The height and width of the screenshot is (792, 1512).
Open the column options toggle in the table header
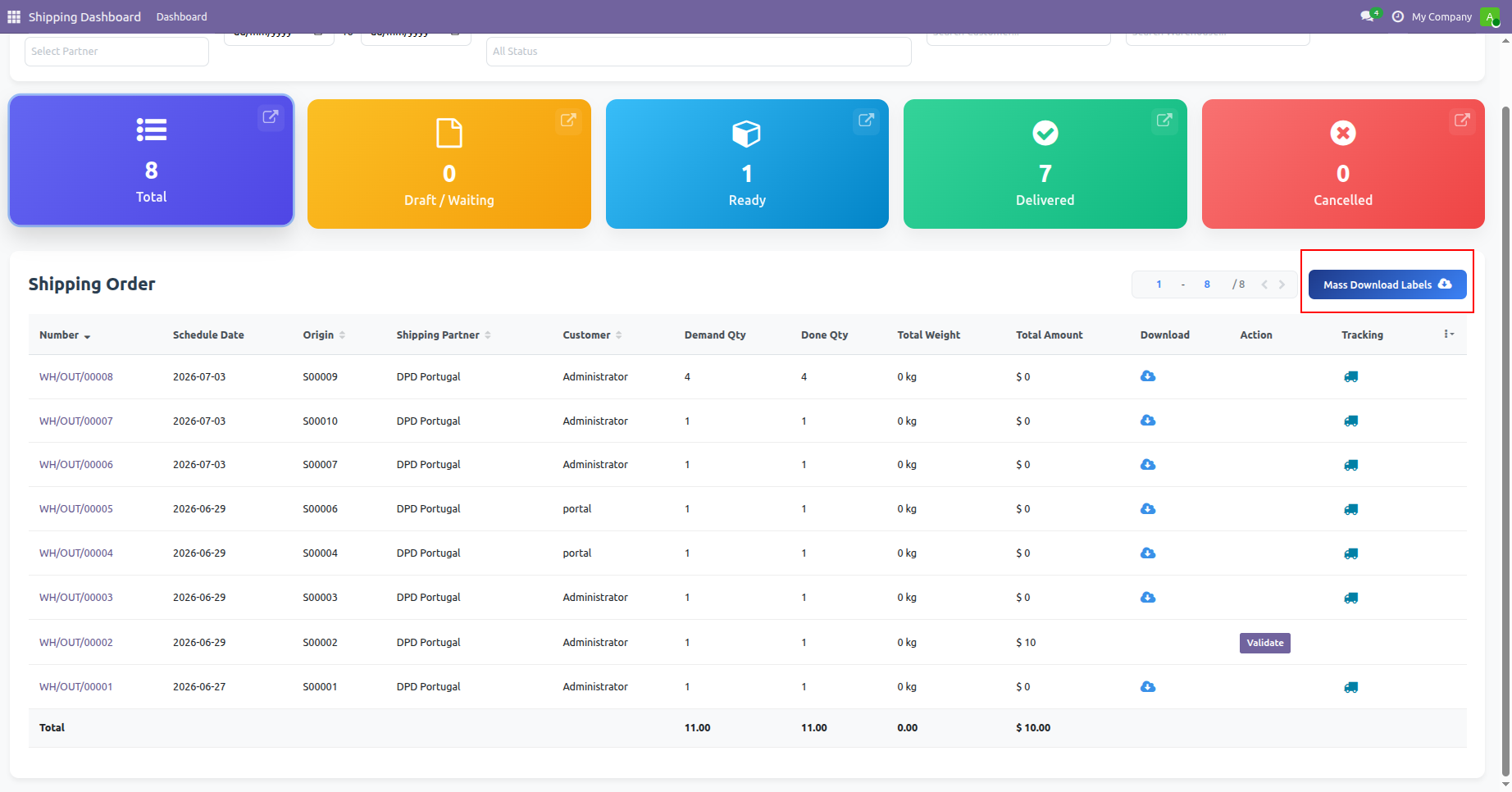[x=1449, y=334]
